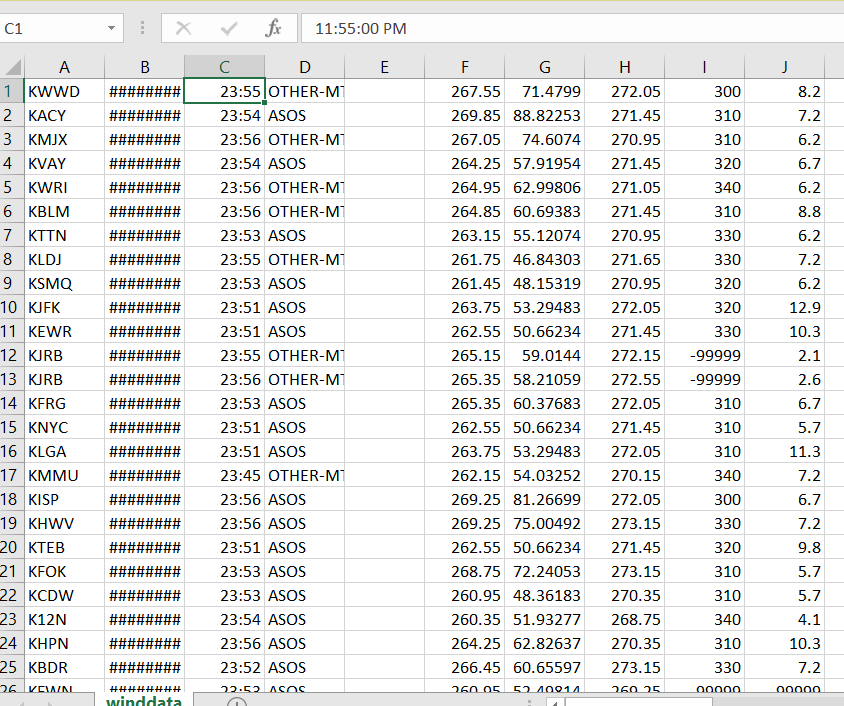Select column A header

65,67
